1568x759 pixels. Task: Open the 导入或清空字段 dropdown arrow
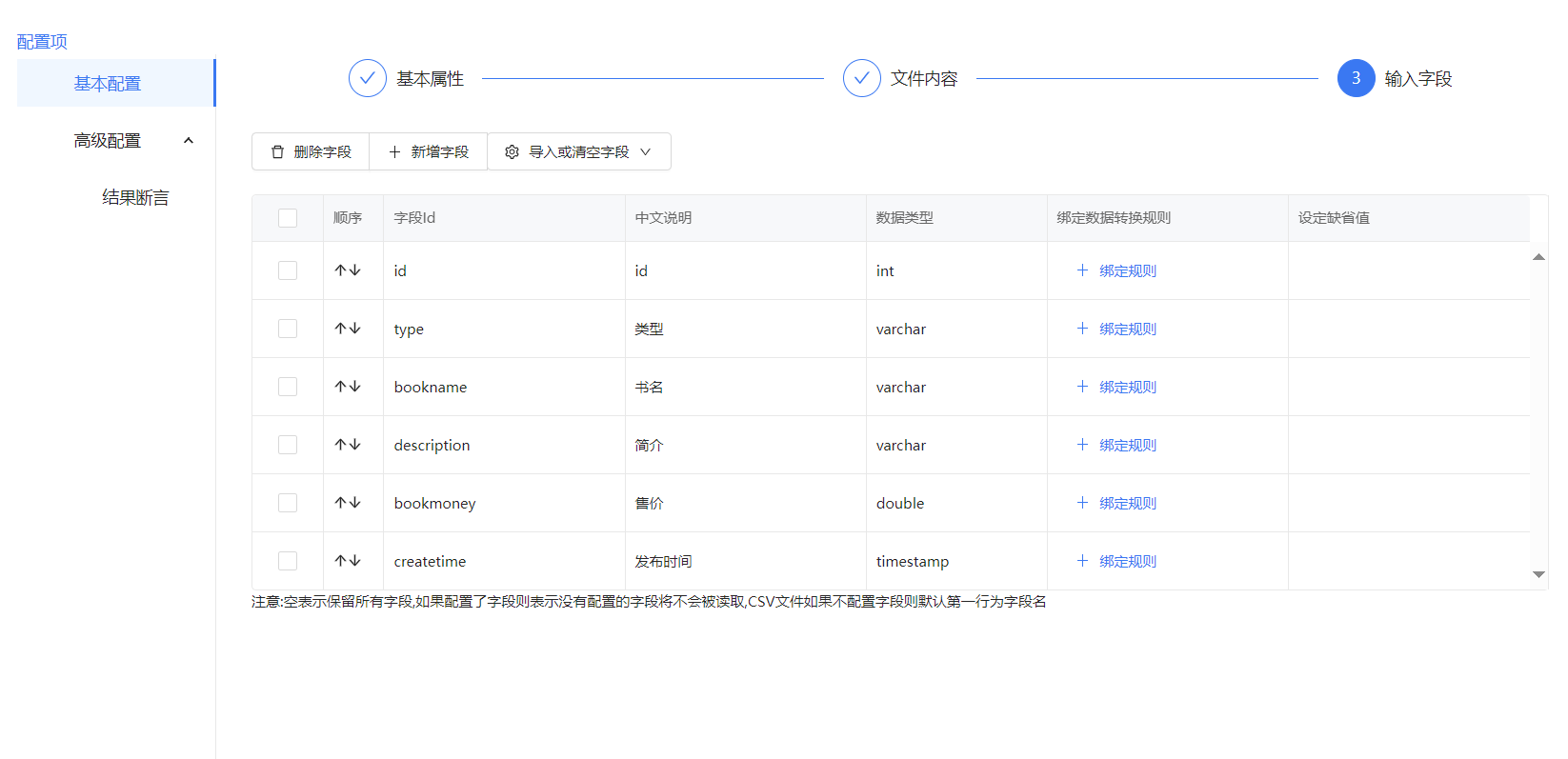click(x=646, y=151)
